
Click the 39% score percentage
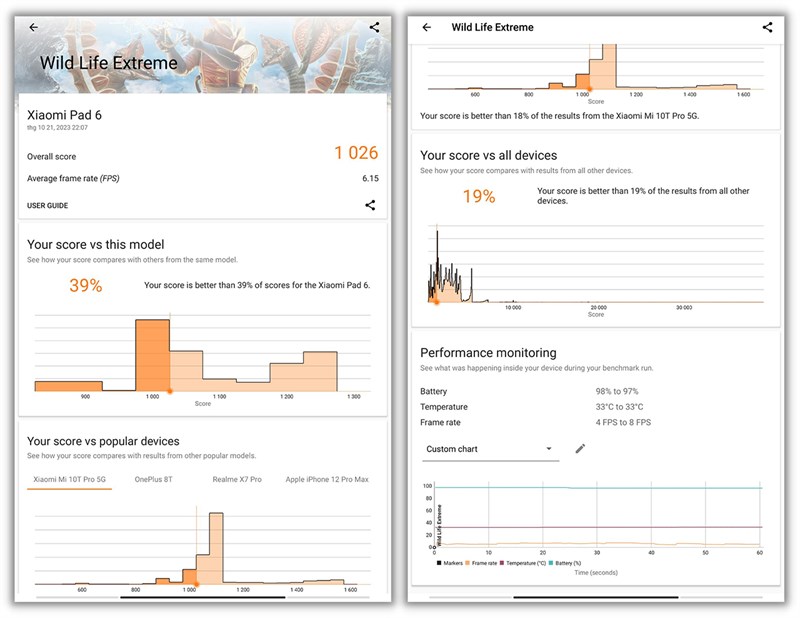pyautogui.click(x=86, y=285)
